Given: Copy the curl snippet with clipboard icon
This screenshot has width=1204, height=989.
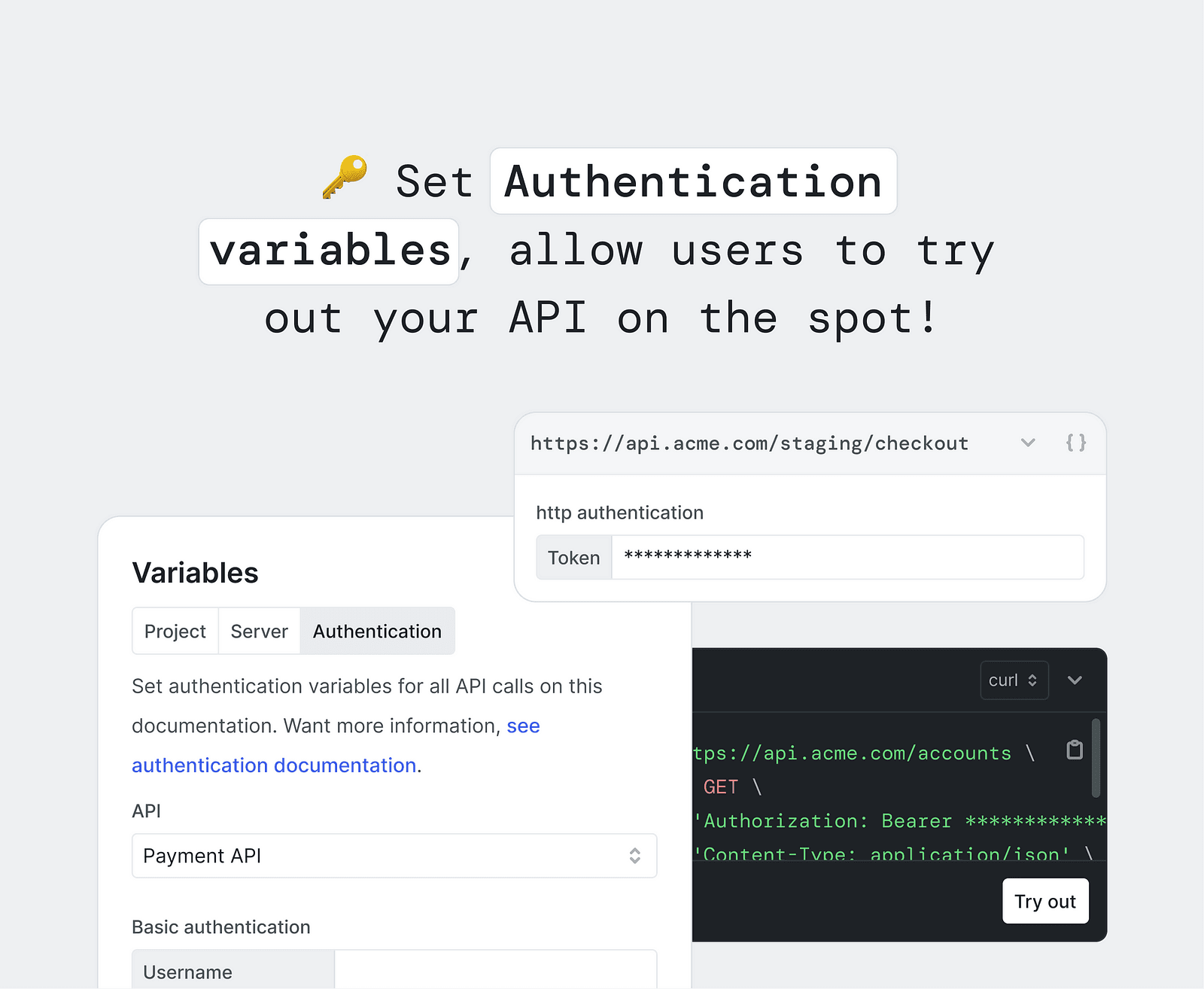Looking at the screenshot, I should click(1075, 750).
